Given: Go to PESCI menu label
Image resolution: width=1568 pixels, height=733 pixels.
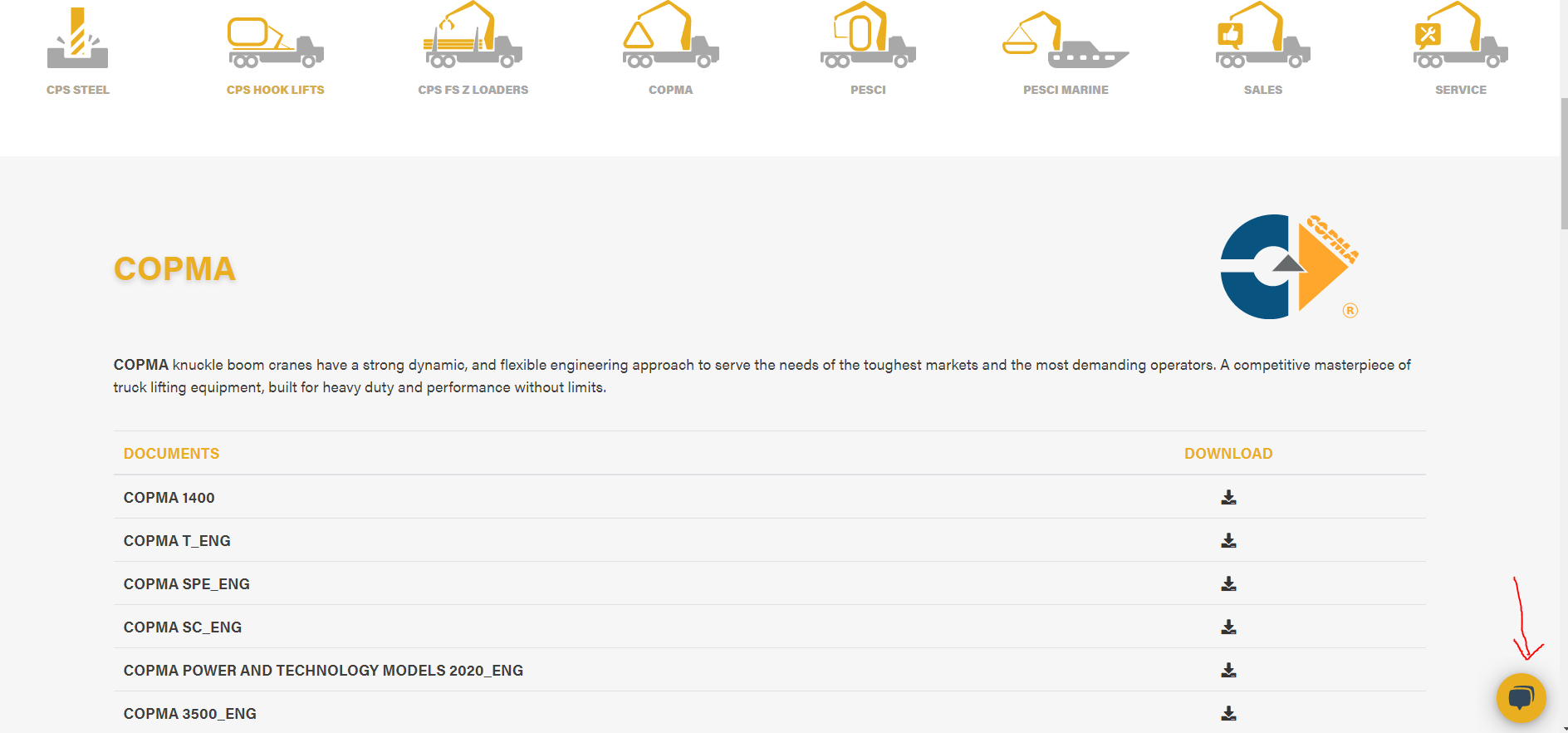Looking at the screenshot, I should tap(868, 90).
